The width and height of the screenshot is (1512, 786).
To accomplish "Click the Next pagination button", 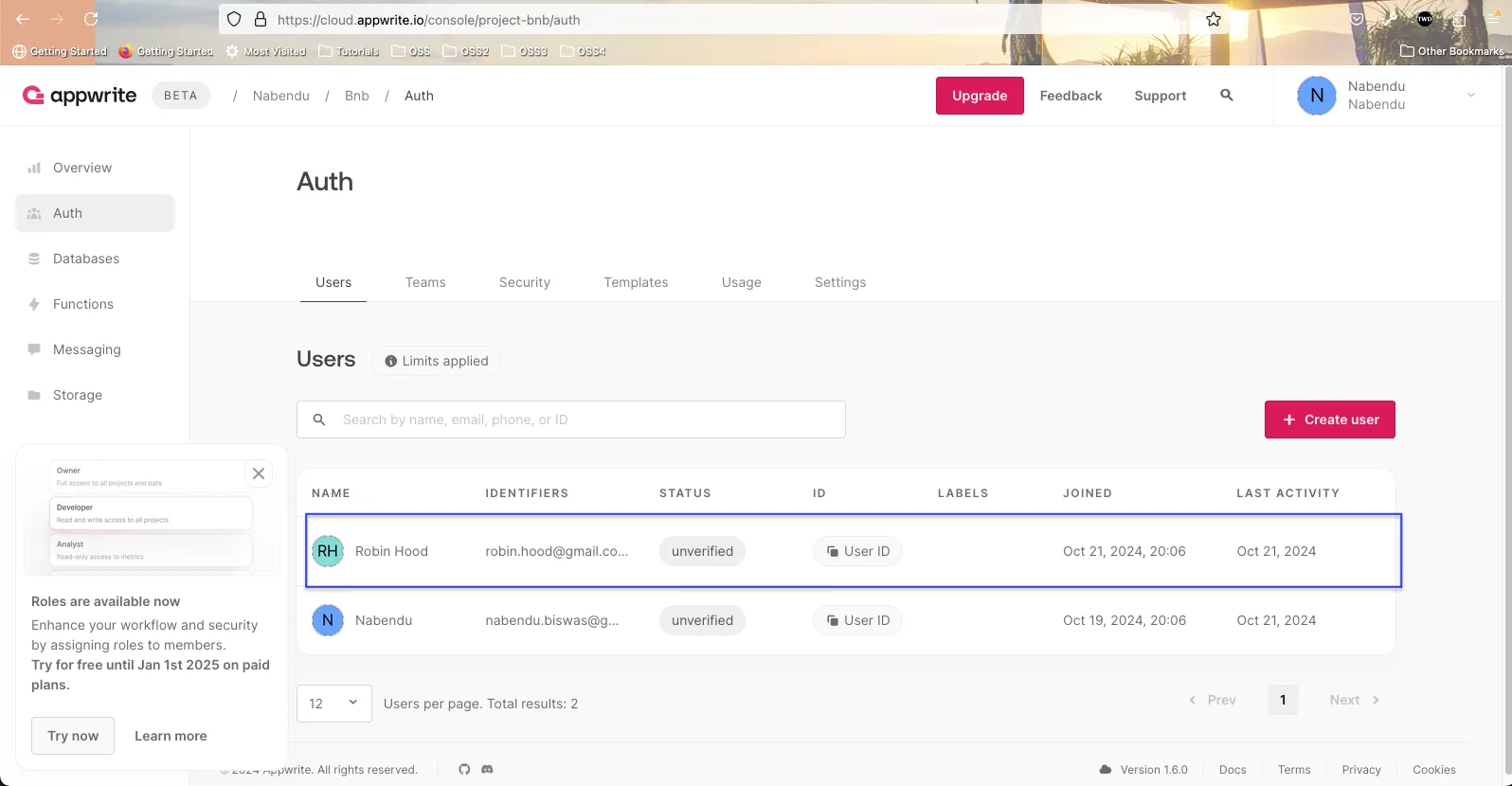I will (x=1354, y=700).
